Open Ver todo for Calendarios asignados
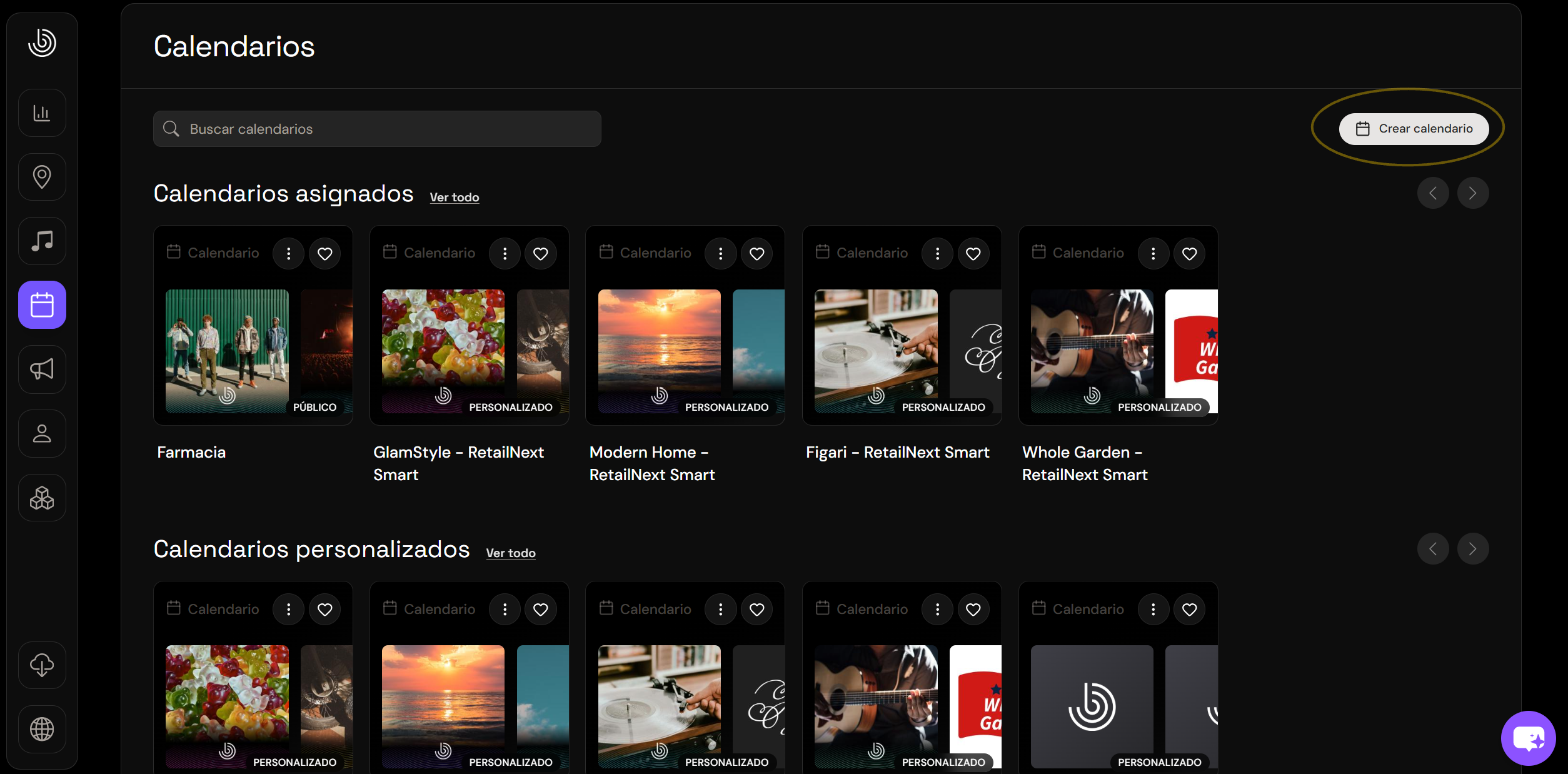This screenshot has height=774, width=1568. pyautogui.click(x=455, y=197)
